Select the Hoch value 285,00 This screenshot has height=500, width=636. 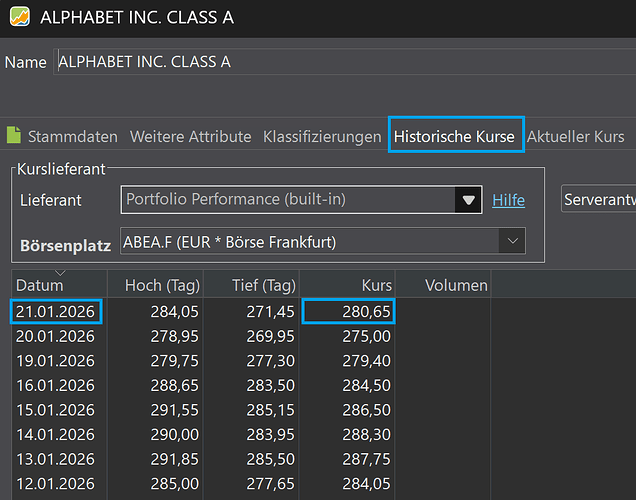pos(174,483)
